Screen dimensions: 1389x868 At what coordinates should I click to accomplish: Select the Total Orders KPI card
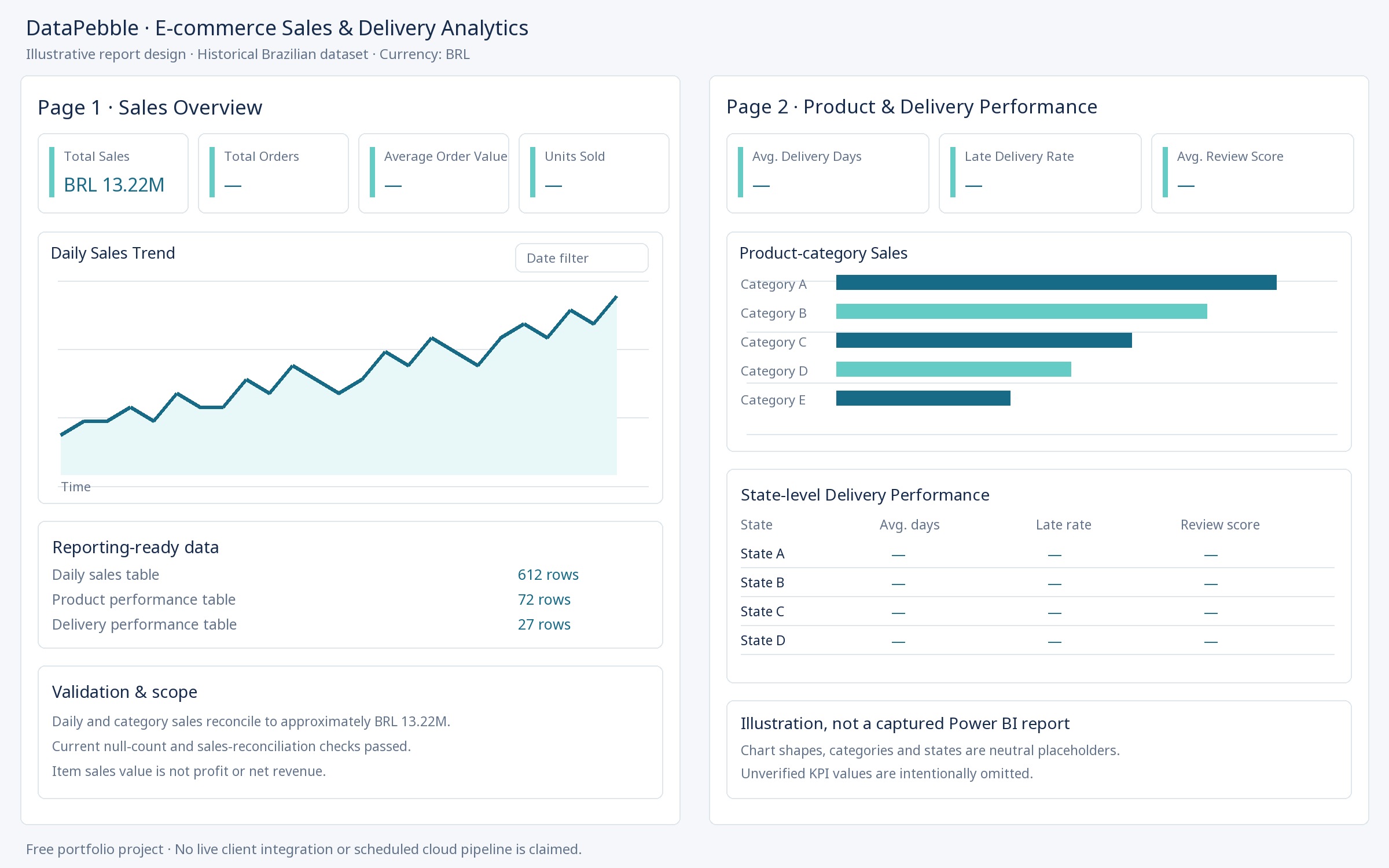pyautogui.click(x=273, y=174)
